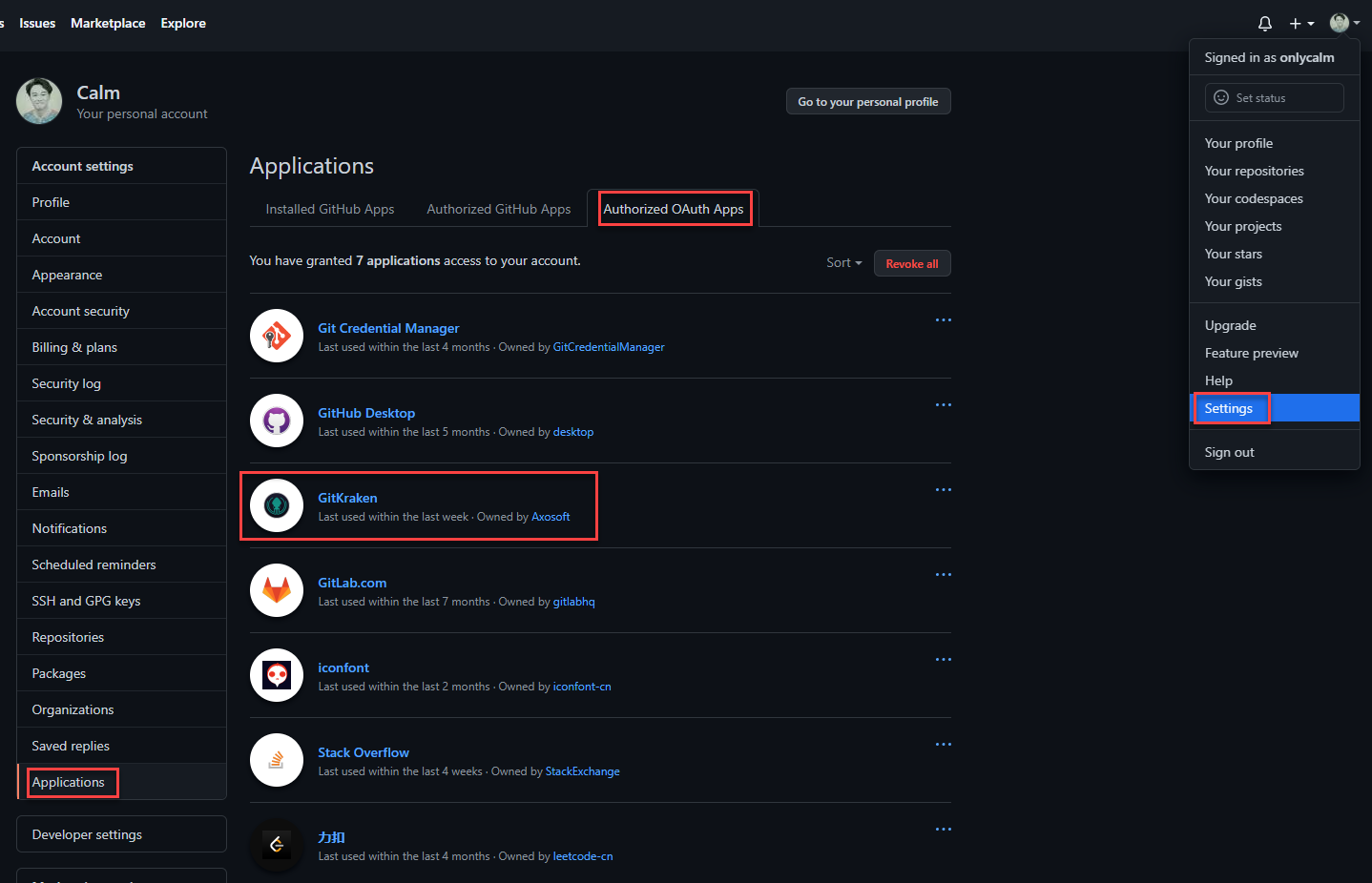Click the 力扣 leetcode app icon
Image resolution: width=1372 pixels, height=883 pixels.
coord(277,845)
